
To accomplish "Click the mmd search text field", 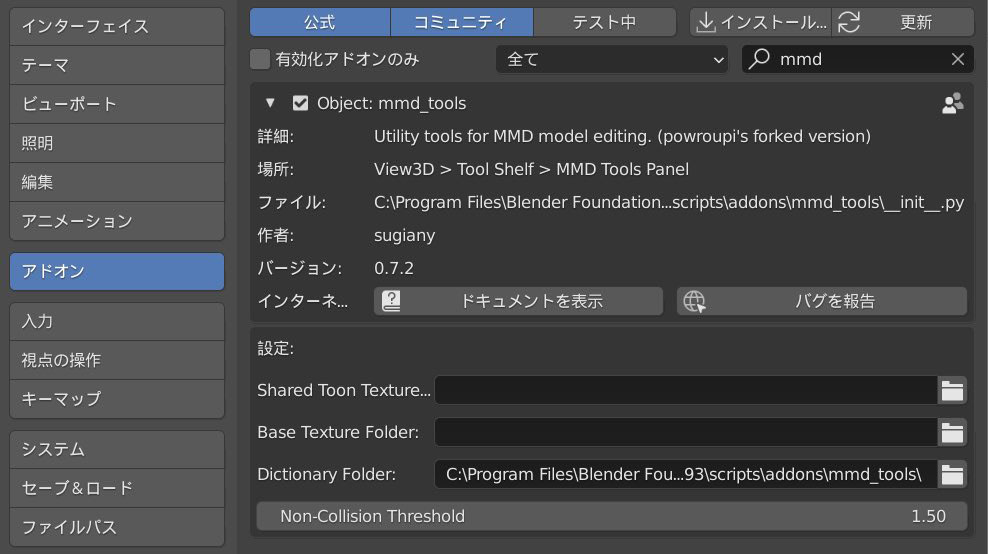I will click(858, 59).
